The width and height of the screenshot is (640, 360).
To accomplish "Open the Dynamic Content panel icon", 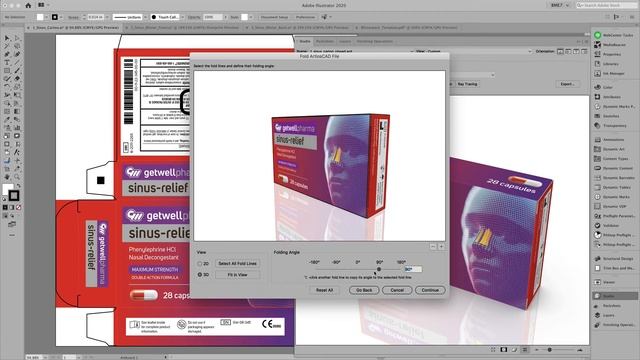I will (x=598, y=168).
